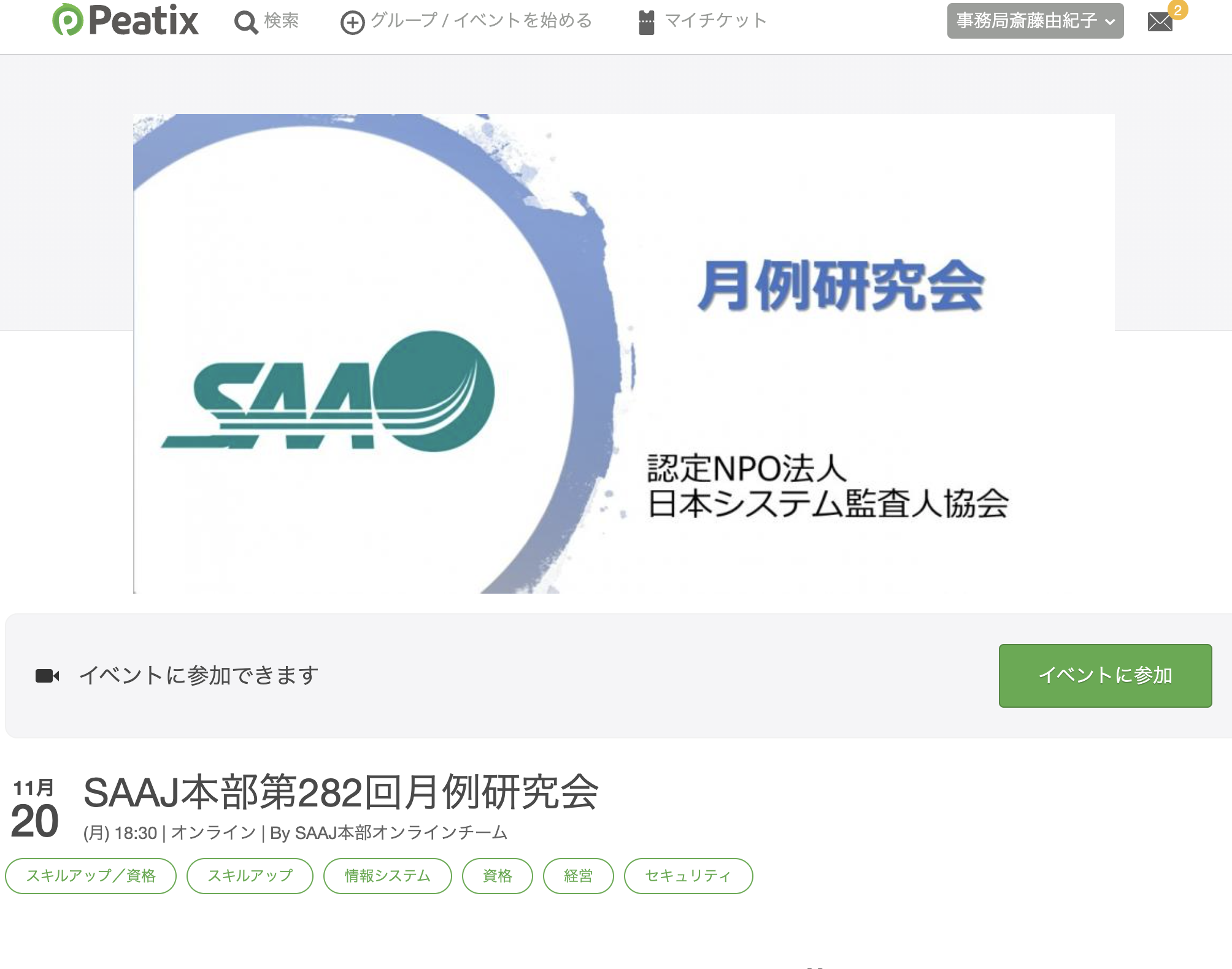Select the 資格 tag
The width and height of the screenshot is (1232, 969).
coord(498,876)
